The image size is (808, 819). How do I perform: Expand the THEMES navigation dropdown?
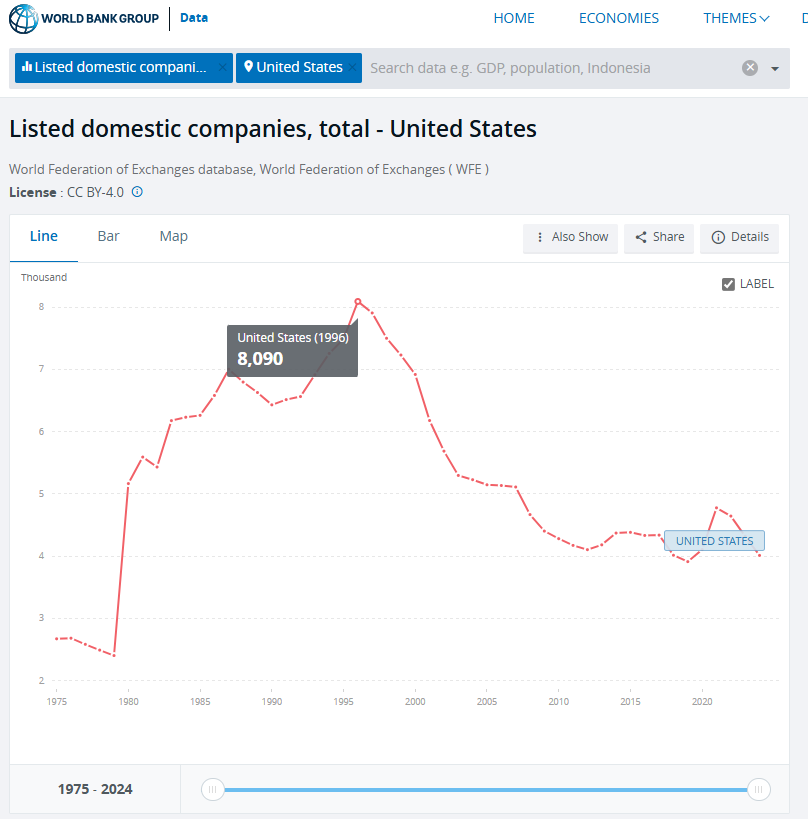(736, 18)
